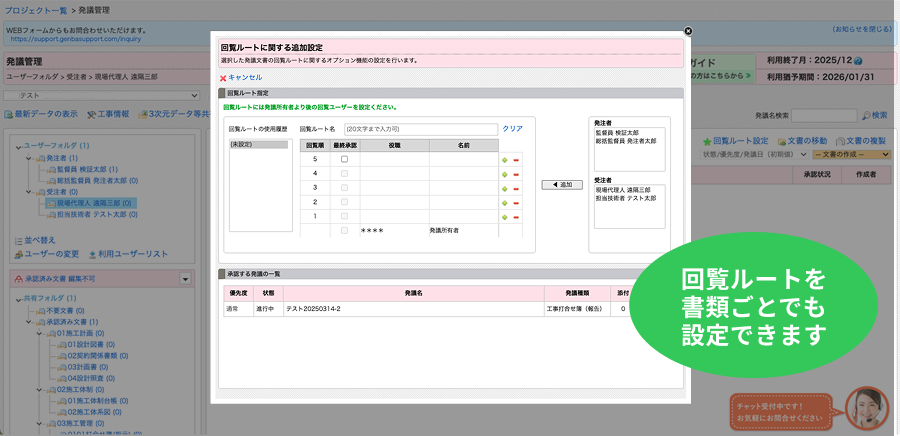Toggle the 最終承認 checkbox for order 4
This screenshot has width=900, height=436.
point(345,173)
